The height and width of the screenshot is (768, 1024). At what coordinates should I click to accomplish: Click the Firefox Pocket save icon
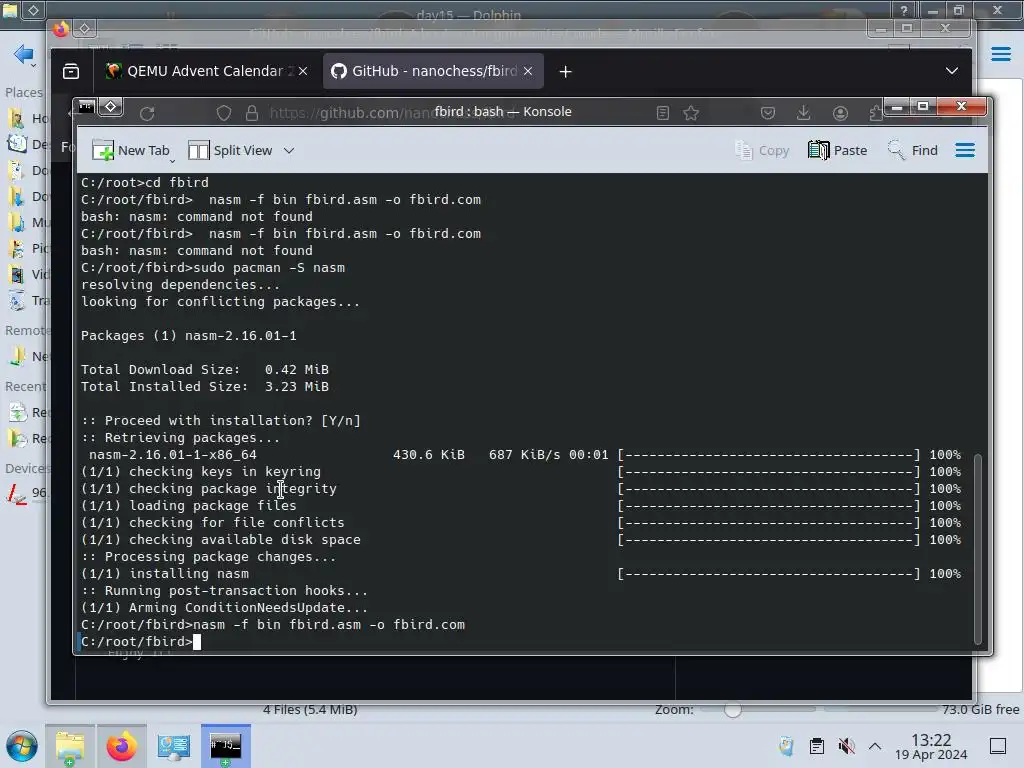768,113
